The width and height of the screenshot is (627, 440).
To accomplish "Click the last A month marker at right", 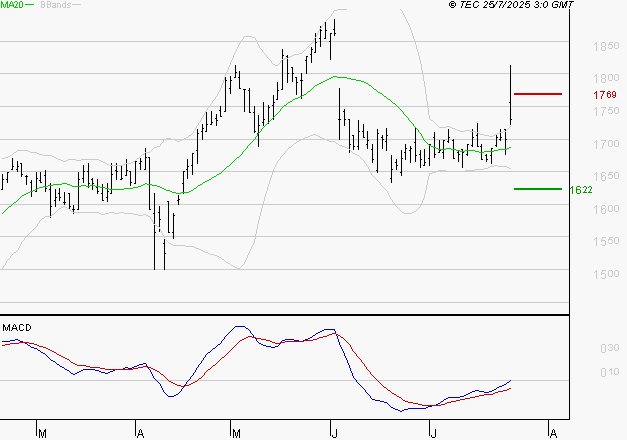I will point(551,432).
